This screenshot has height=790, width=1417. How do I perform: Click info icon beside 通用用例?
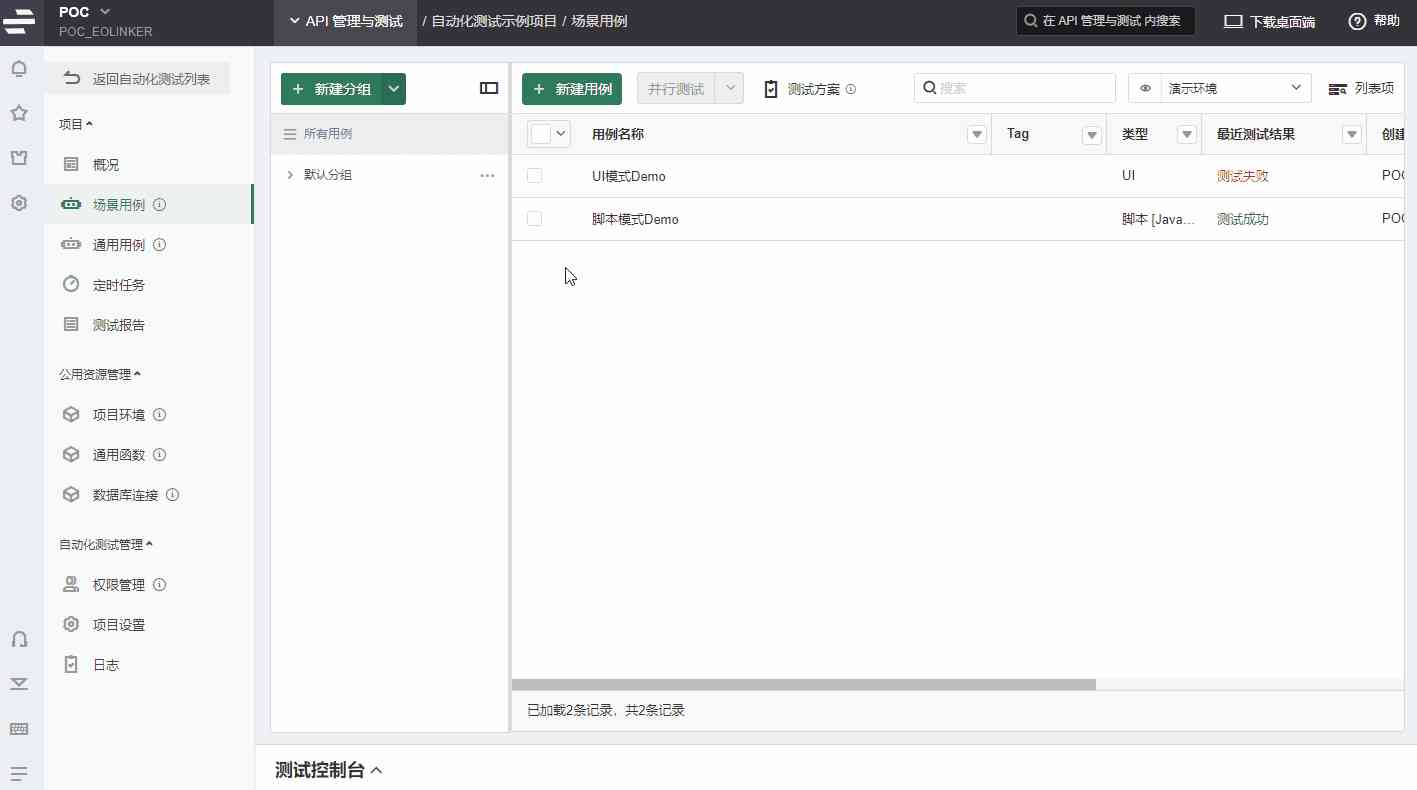click(x=160, y=245)
